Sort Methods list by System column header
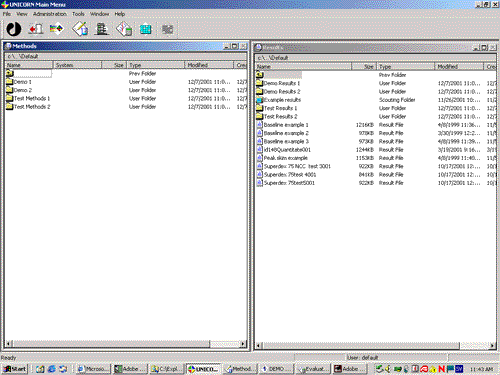Image resolution: width=500 pixels, height=375 pixels. (x=77, y=65)
